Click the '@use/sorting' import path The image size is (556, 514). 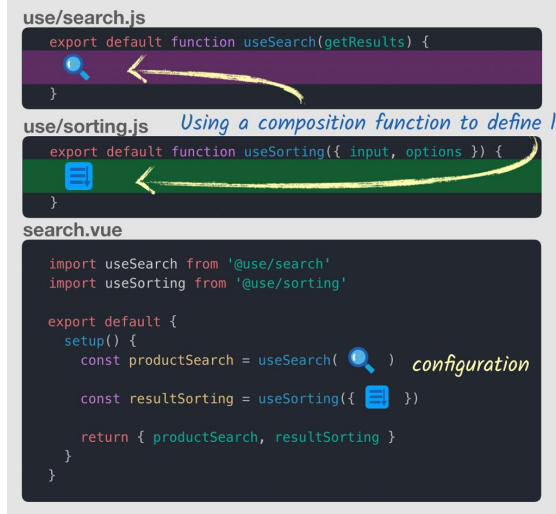point(291,283)
